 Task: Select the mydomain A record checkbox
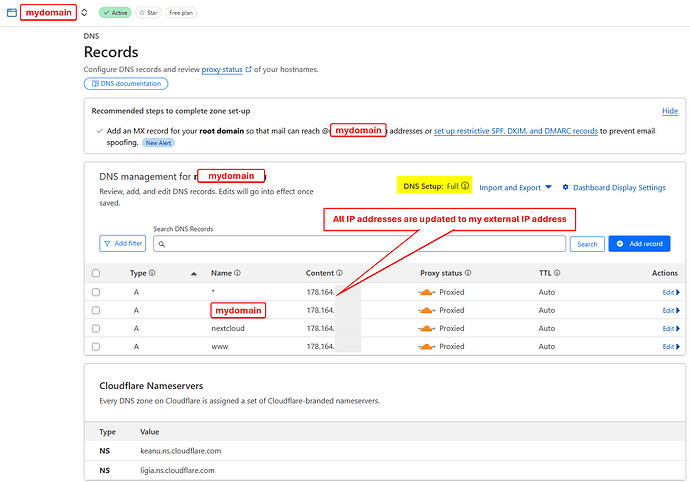tap(96, 310)
